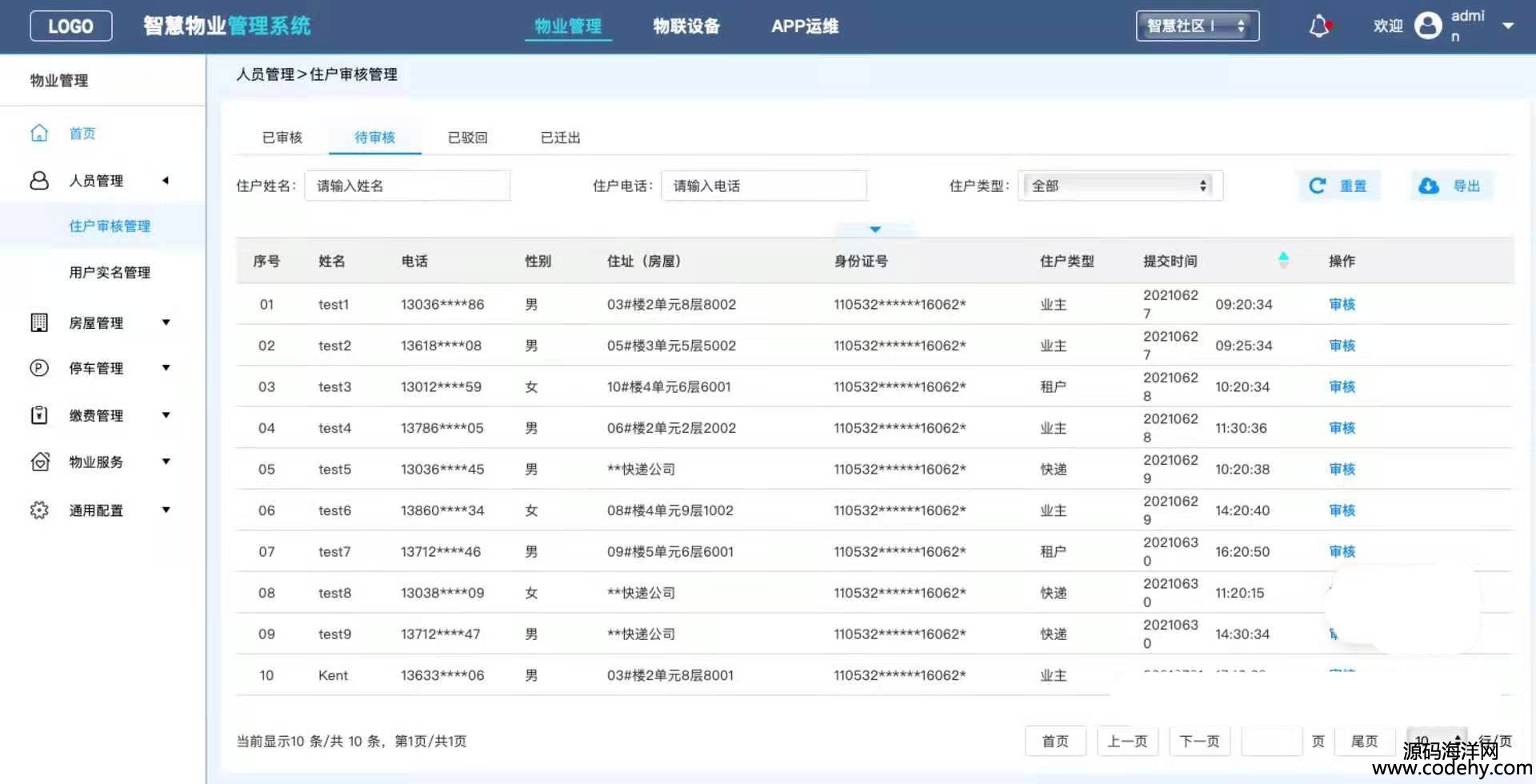1536x784 pixels.
Task: Click 人员管理 breadcrumb text
Action: coord(266,74)
